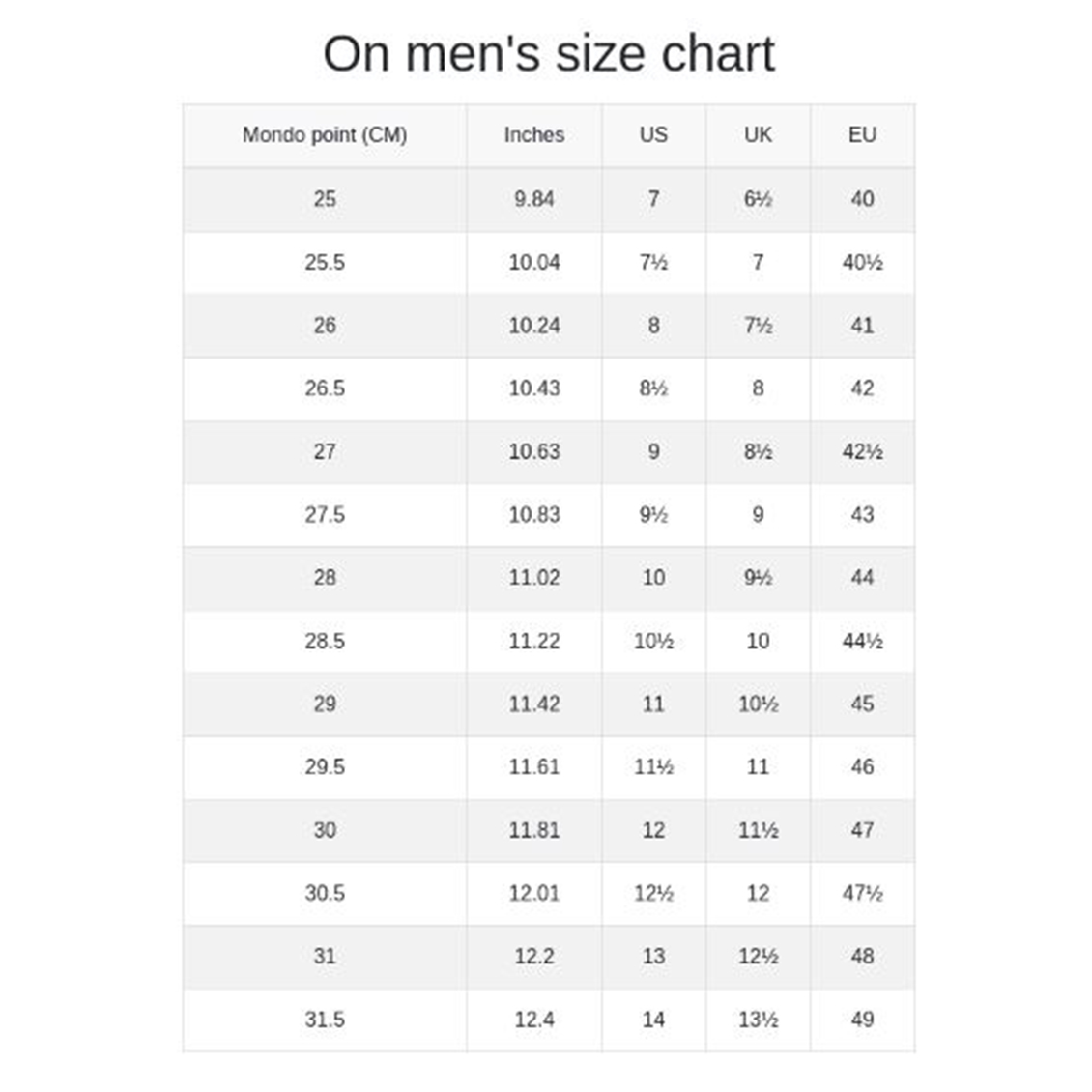Select the EU size 44 cell
Viewport: 1092px width, 1092px height.
pos(862,578)
